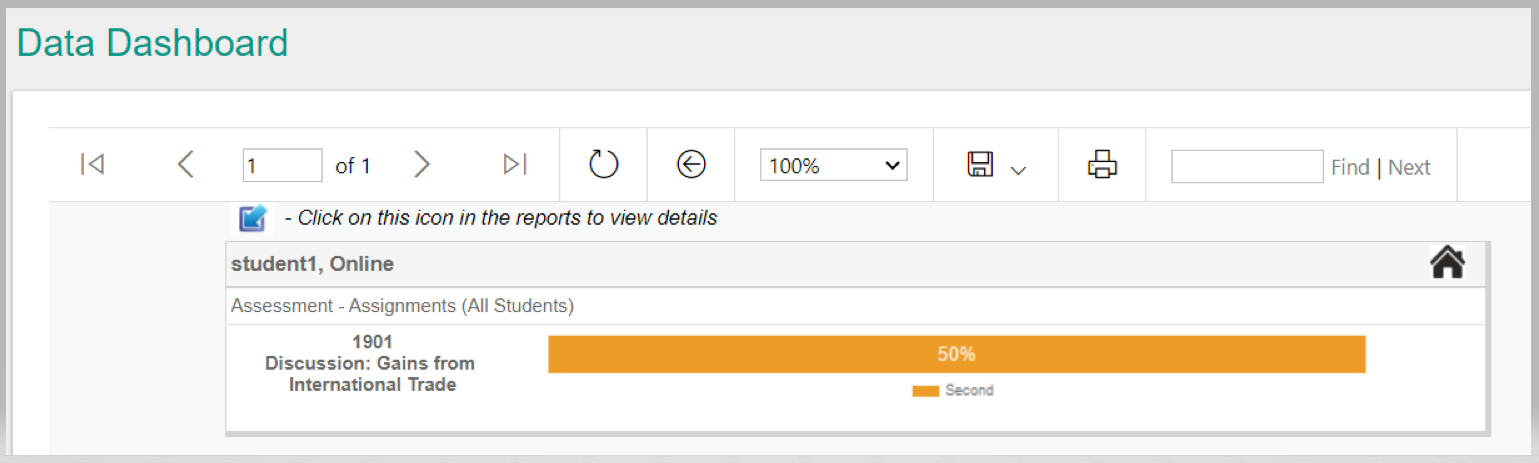Click the orange 50% progress bar

[956, 354]
